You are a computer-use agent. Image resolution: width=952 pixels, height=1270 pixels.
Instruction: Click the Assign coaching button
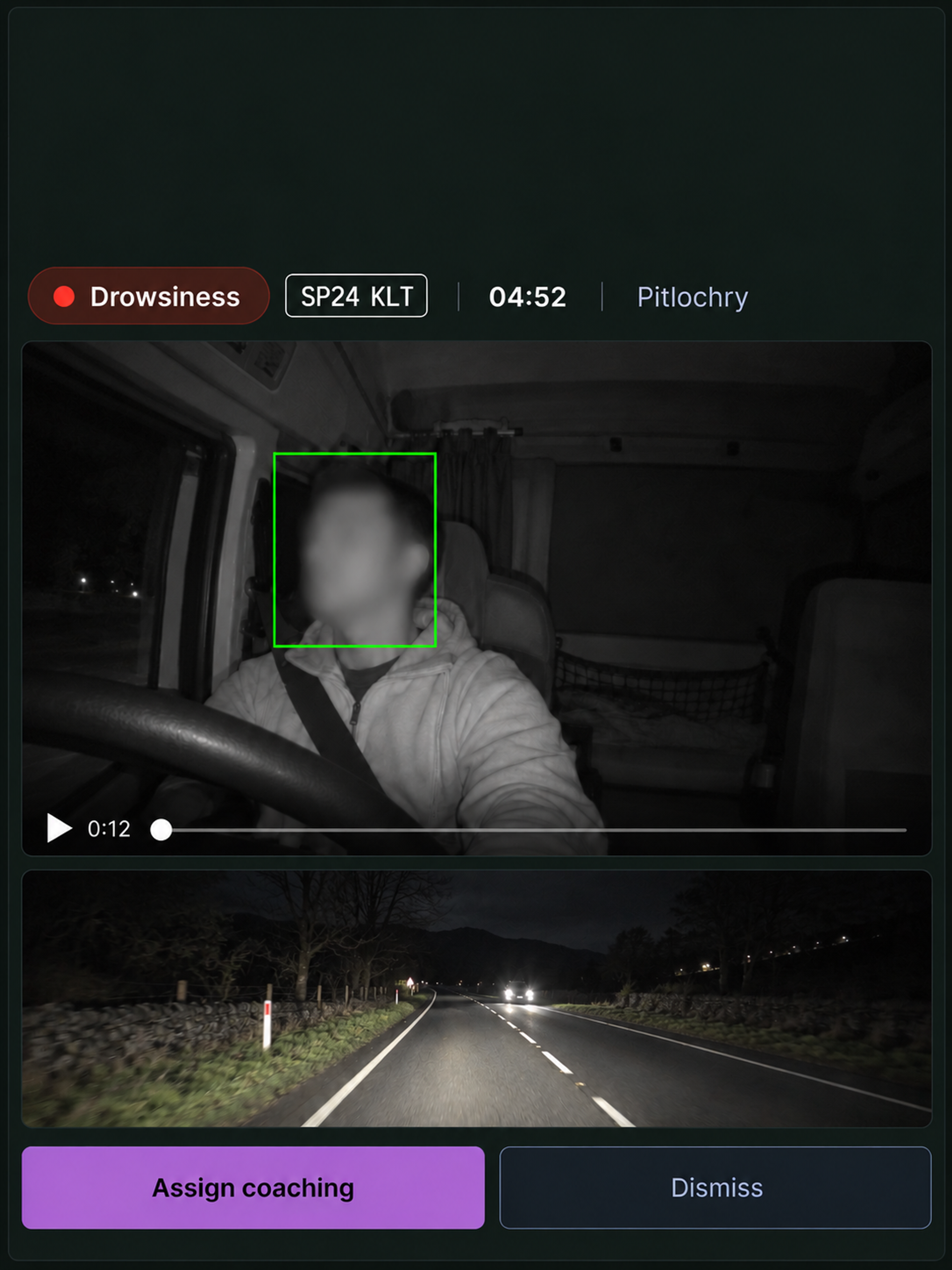click(253, 1187)
